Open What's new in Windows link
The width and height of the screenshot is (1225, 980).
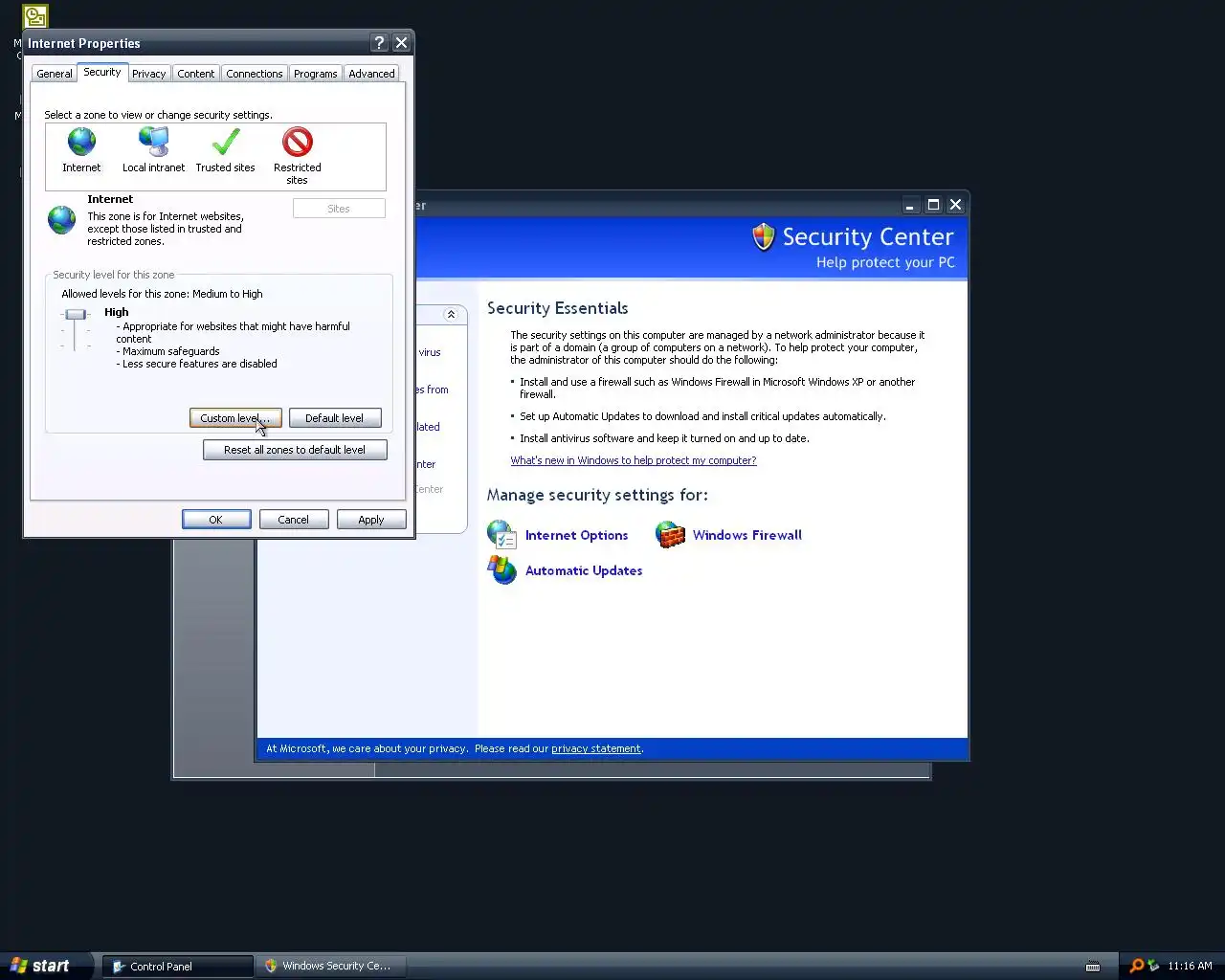point(633,460)
